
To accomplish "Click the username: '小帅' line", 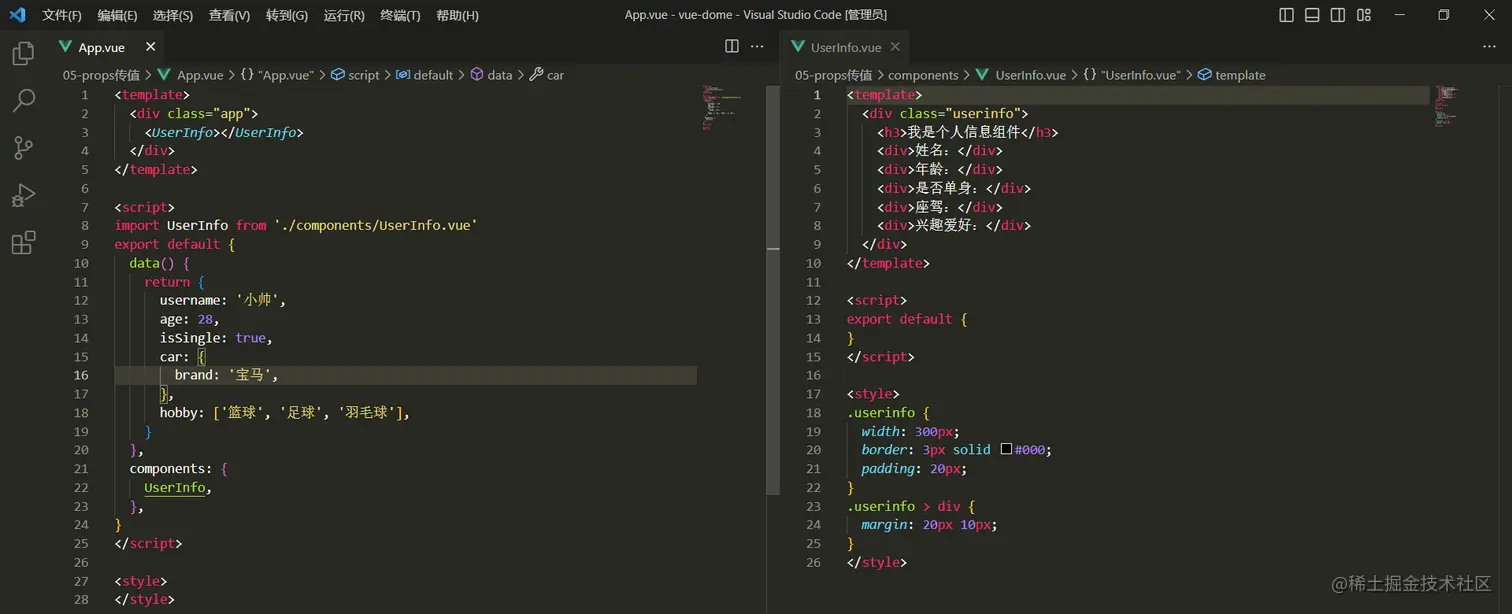I will pyautogui.click(x=223, y=300).
